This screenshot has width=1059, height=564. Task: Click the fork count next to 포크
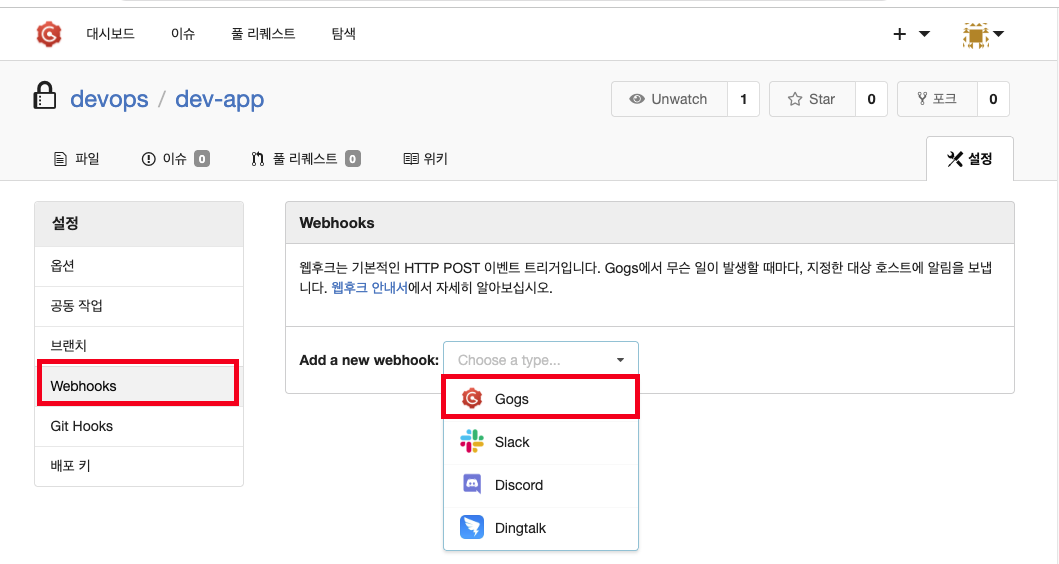993,99
